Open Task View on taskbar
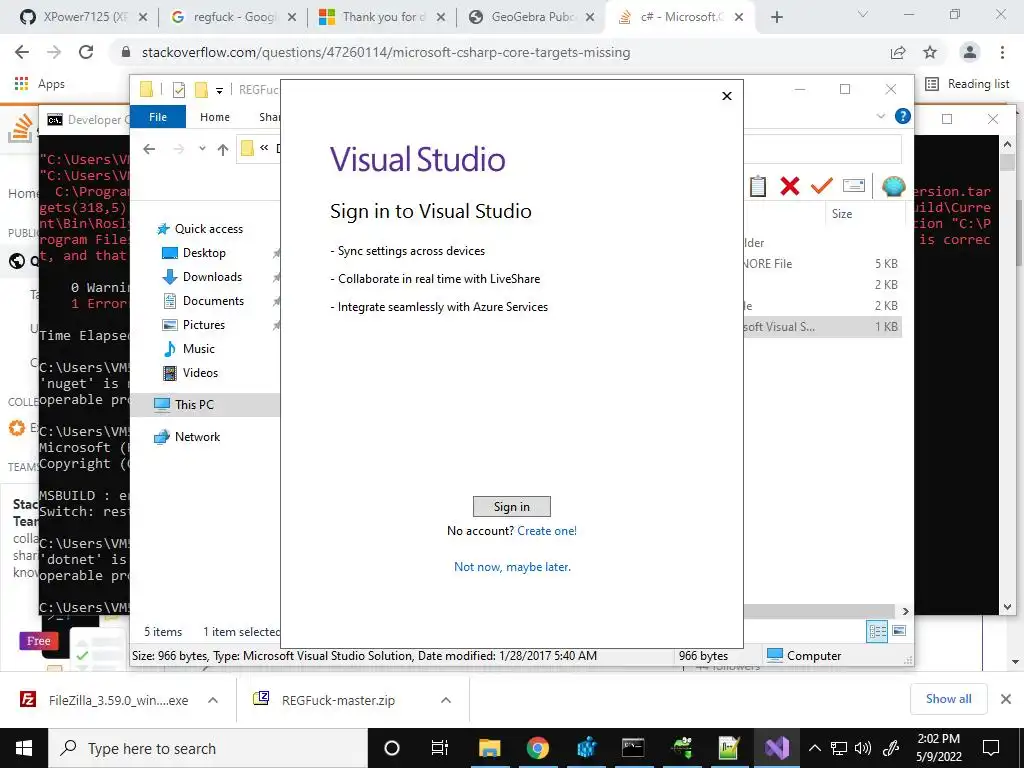 point(440,748)
